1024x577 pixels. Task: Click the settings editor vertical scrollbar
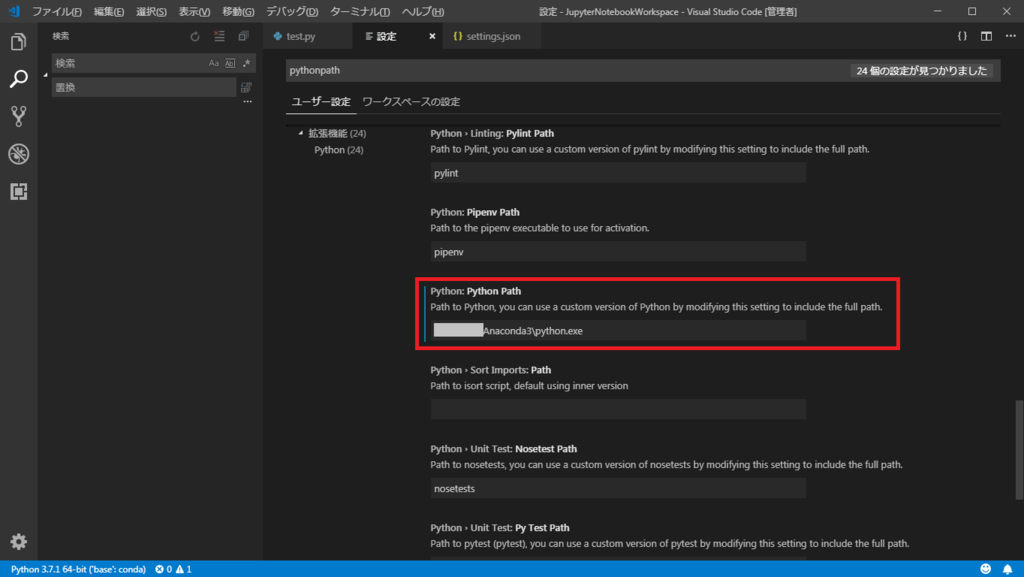(x=1019, y=450)
